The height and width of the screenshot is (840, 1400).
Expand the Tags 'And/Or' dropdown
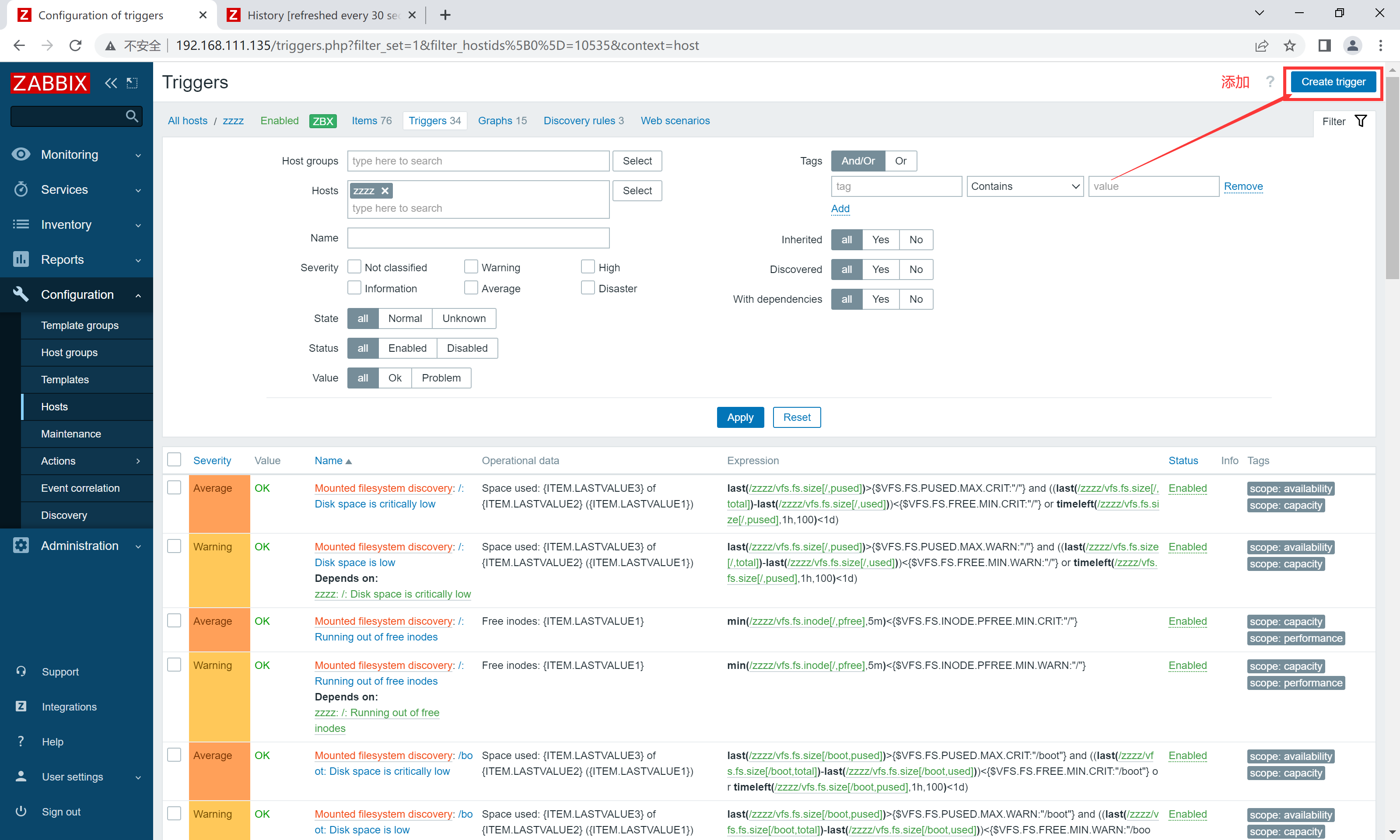(857, 160)
